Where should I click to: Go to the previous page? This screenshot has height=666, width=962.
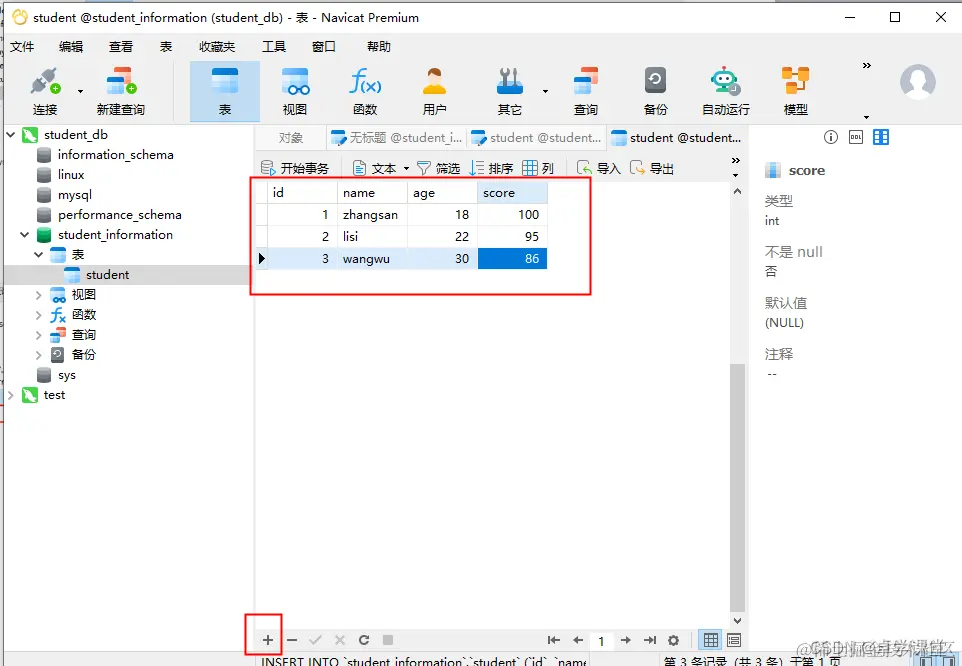tap(578, 640)
